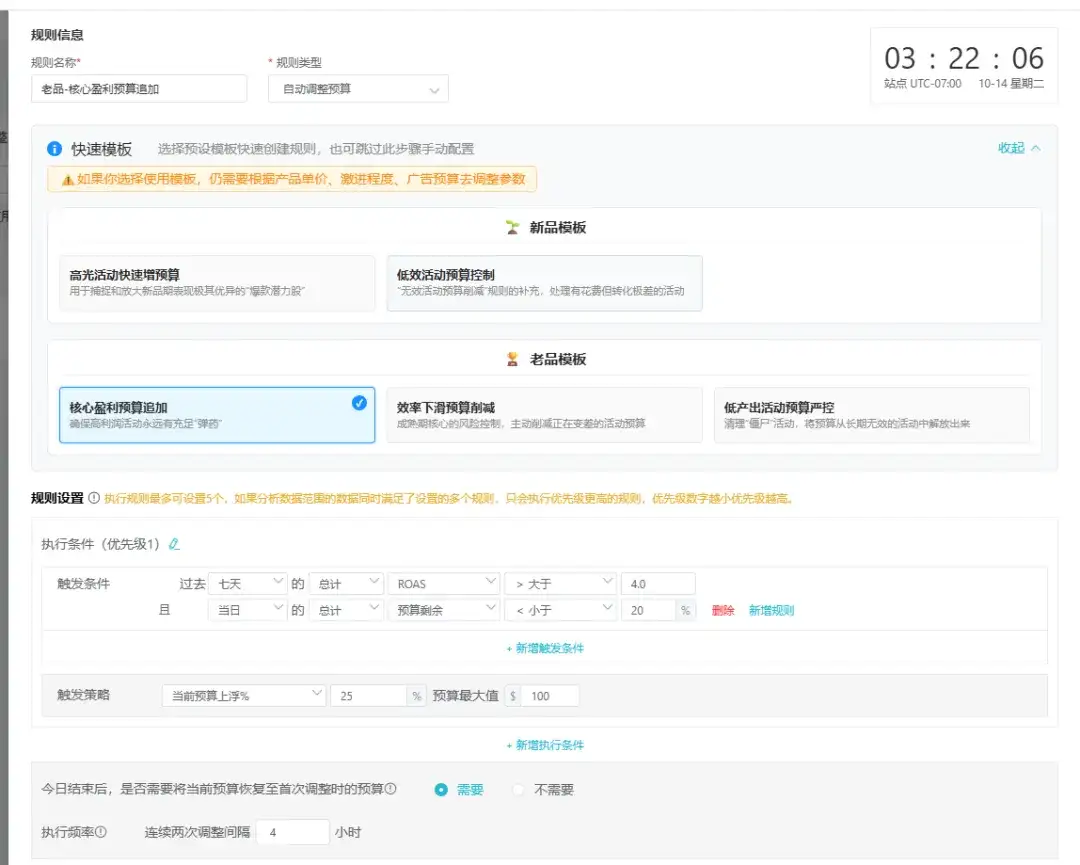Viewport: 1080px width, 865px height.
Task: Select the 需要 radio button
Action: (442, 790)
